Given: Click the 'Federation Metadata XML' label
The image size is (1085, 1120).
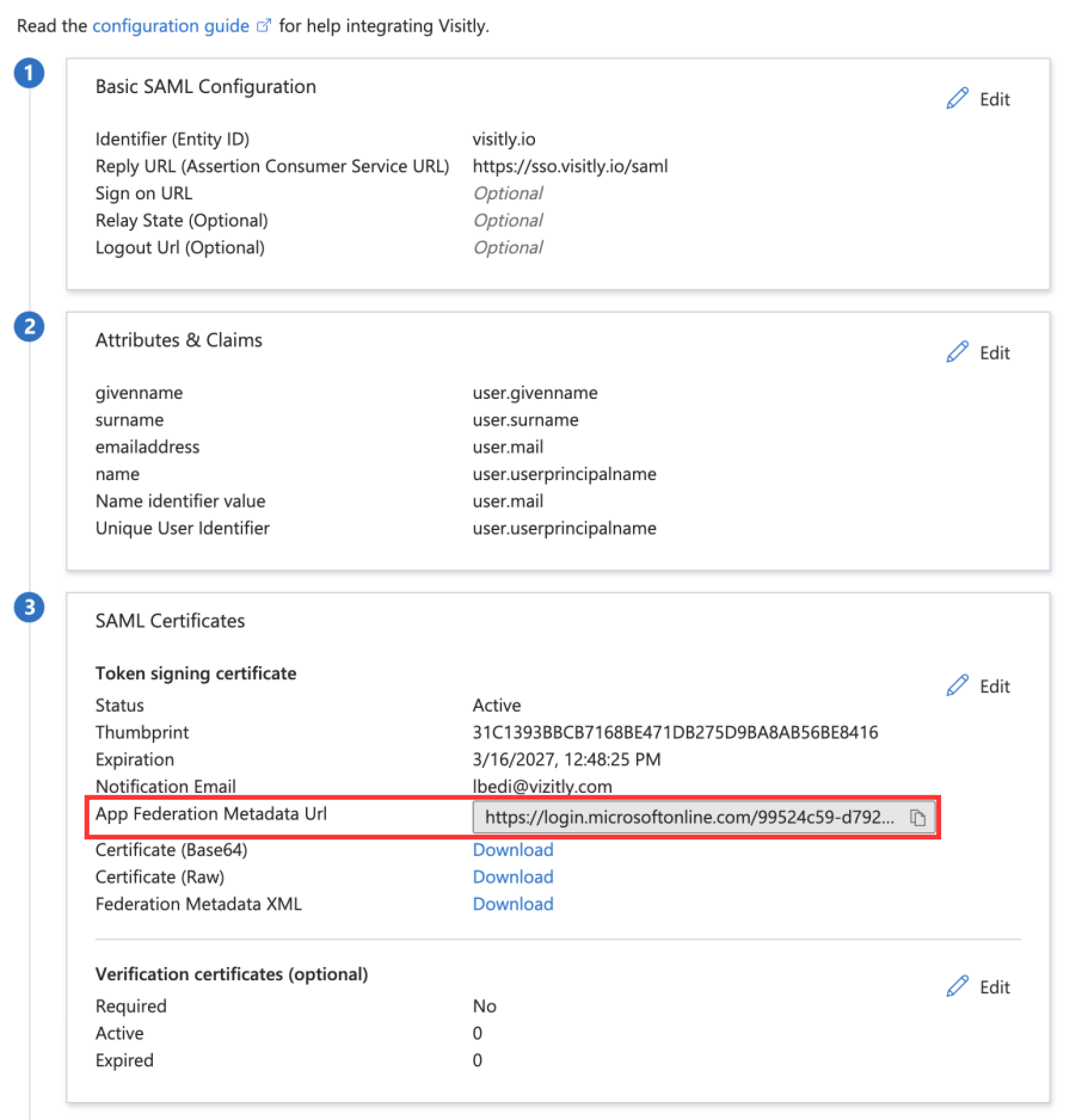Looking at the screenshot, I should pyautogui.click(x=199, y=904).
